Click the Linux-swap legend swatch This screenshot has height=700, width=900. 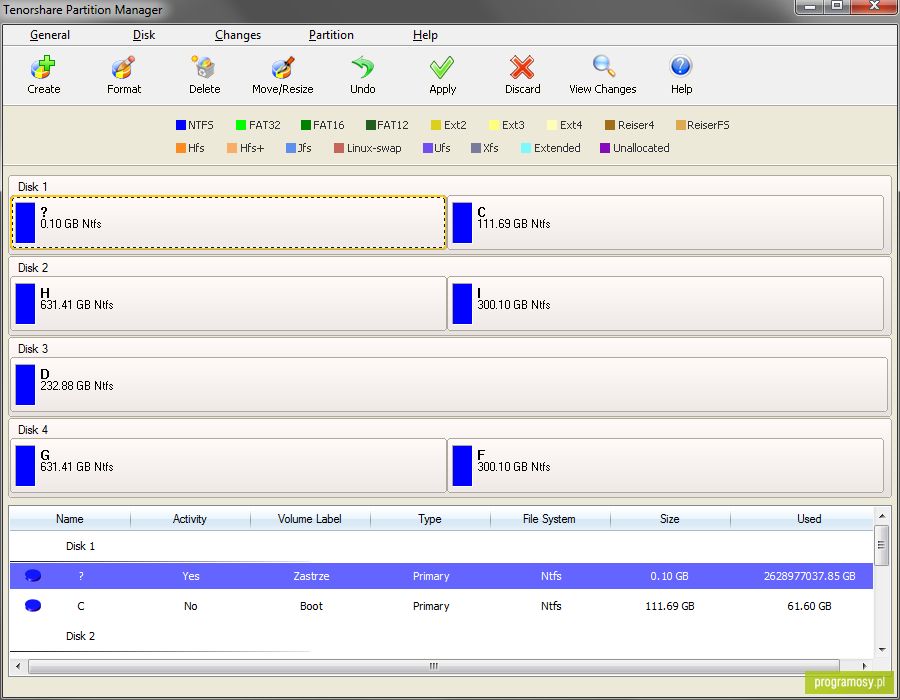point(339,148)
